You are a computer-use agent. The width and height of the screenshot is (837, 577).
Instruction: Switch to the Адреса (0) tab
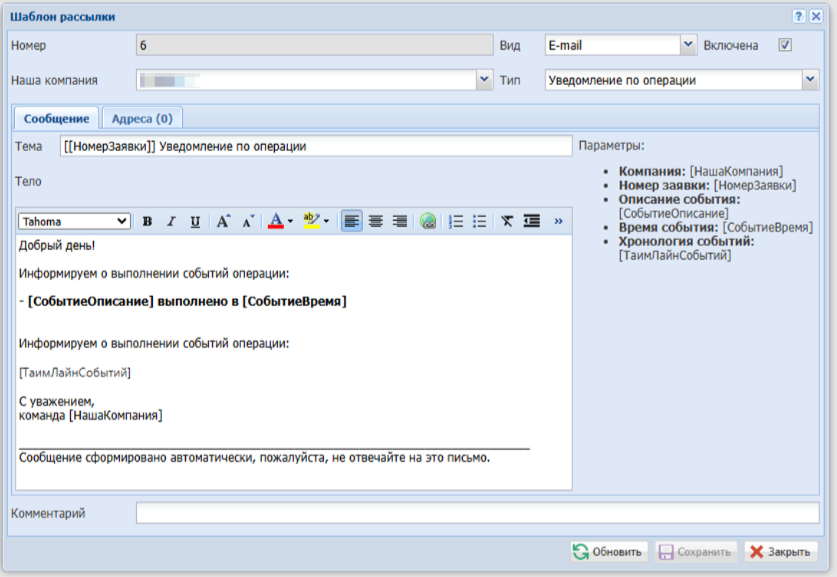142,118
